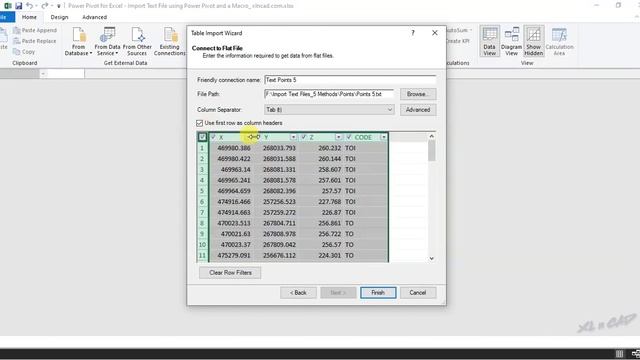This screenshot has width=640, height=360.
Task: Click the Save icon in quick access toolbar
Action: click(x=18, y=6)
